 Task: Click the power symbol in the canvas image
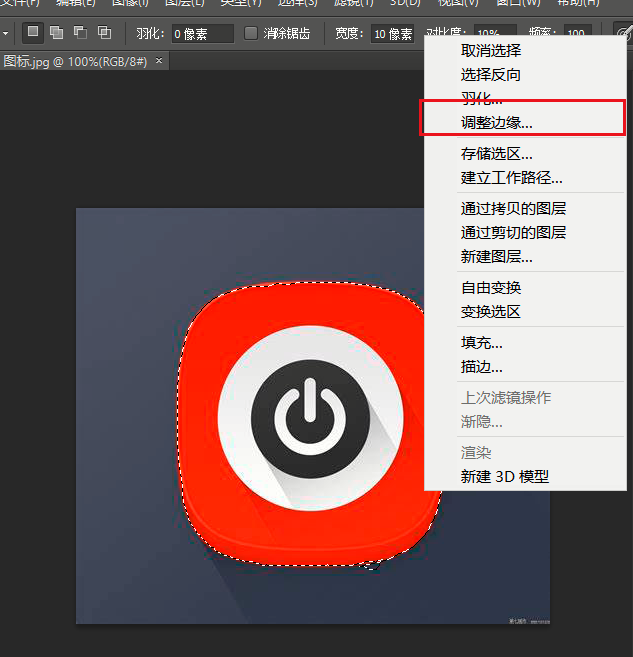click(x=310, y=417)
